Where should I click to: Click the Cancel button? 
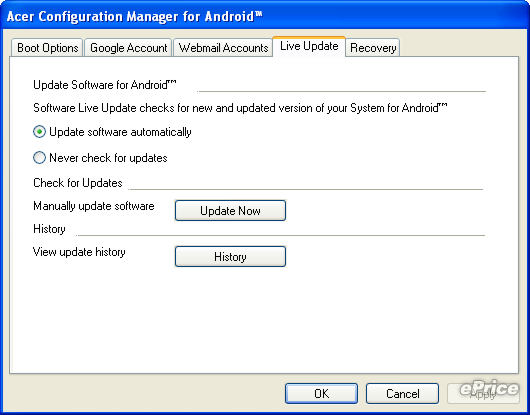(x=402, y=393)
